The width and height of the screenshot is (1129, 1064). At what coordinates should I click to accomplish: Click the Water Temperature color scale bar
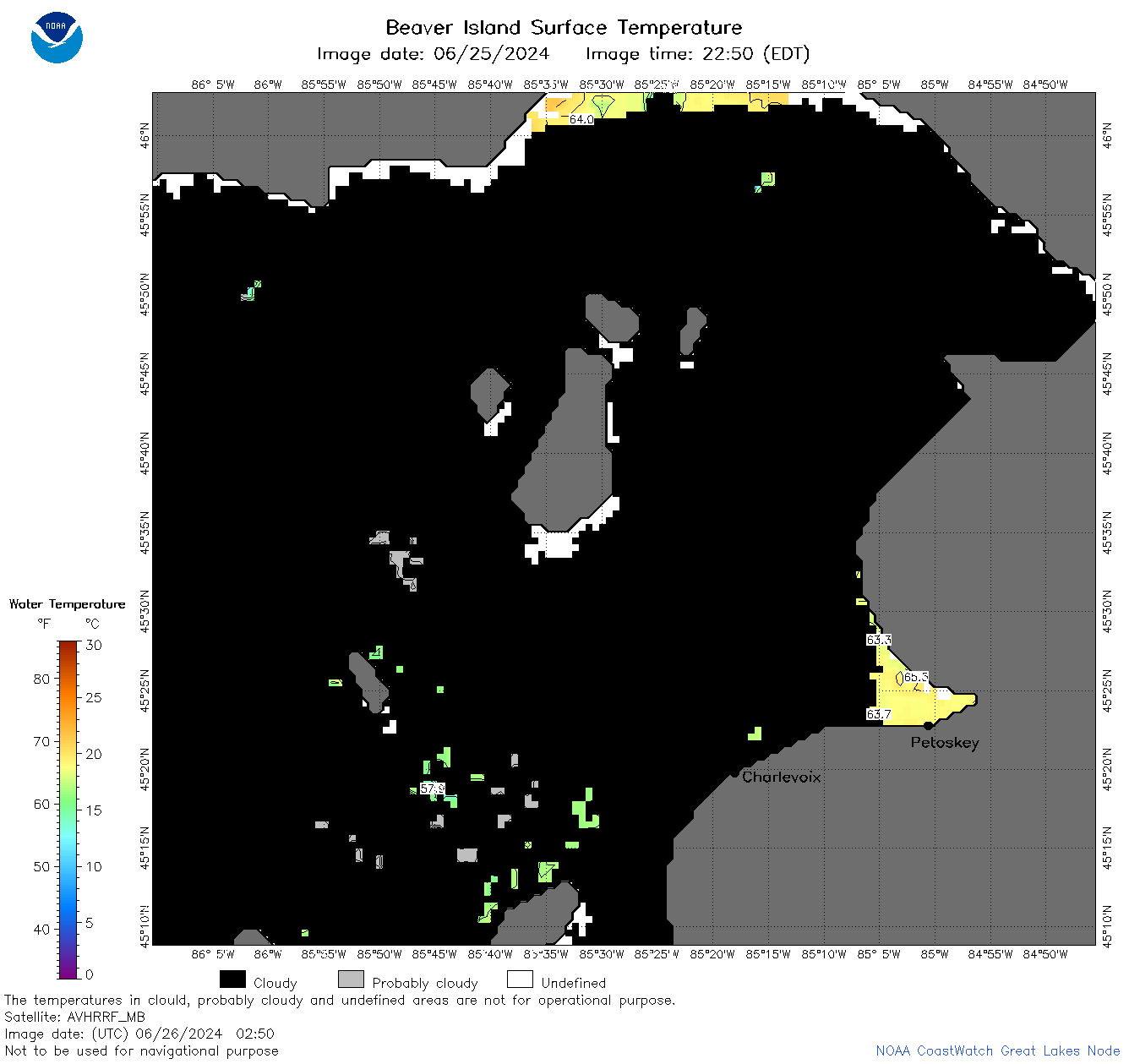pyautogui.click(x=68, y=810)
